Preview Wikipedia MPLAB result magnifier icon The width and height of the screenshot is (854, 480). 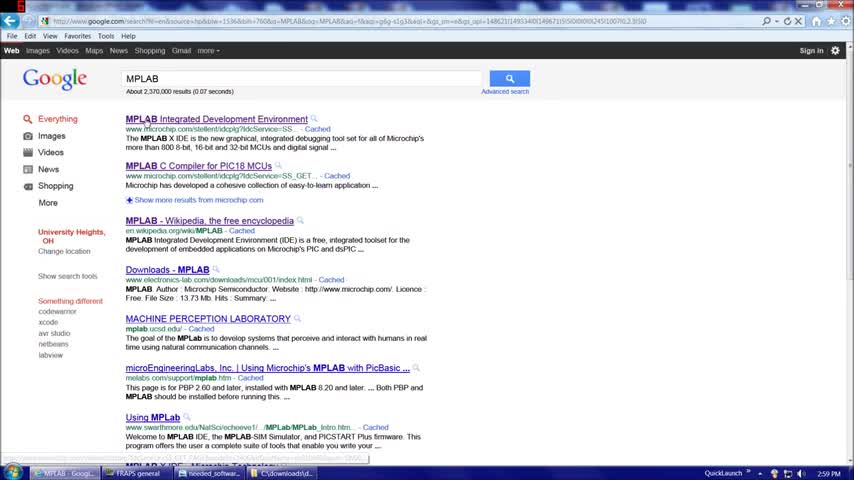[300, 220]
